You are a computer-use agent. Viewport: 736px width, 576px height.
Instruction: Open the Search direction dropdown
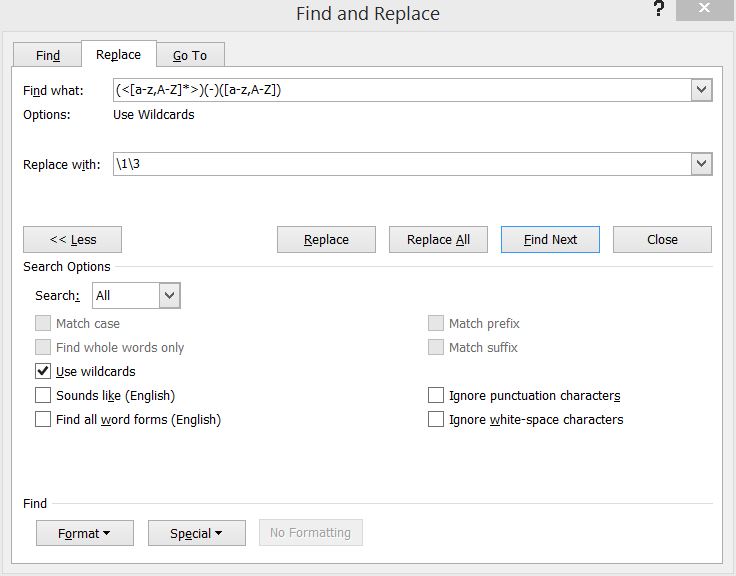[x=169, y=295]
